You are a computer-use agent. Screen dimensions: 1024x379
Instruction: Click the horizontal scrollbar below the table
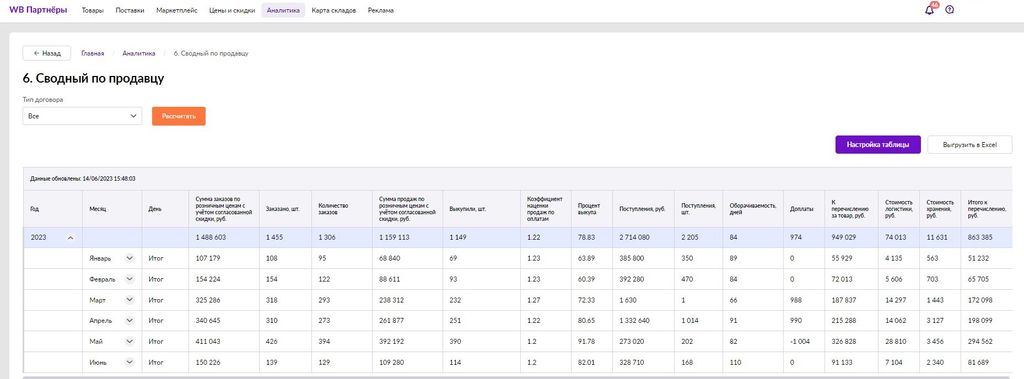tap(517, 377)
